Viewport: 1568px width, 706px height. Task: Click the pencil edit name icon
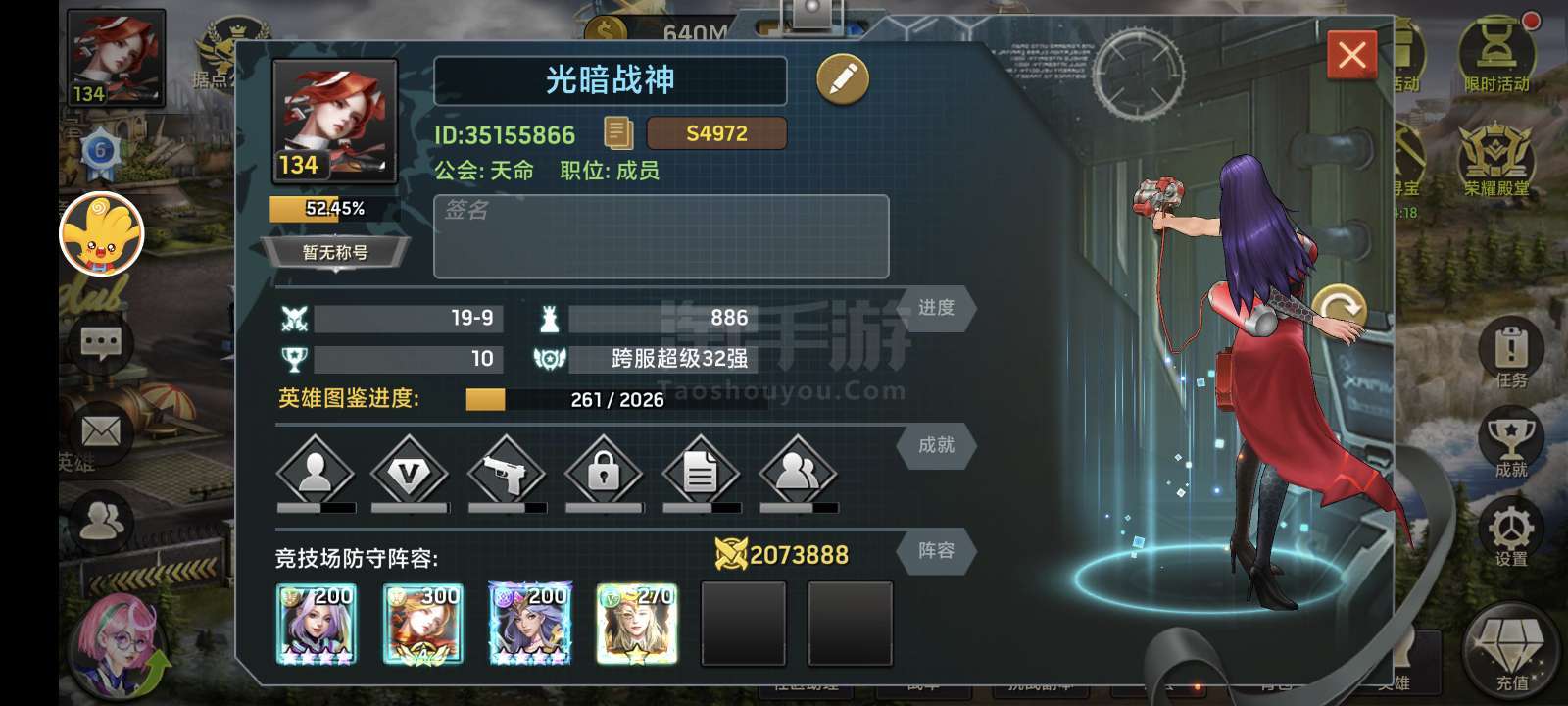tap(842, 79)
